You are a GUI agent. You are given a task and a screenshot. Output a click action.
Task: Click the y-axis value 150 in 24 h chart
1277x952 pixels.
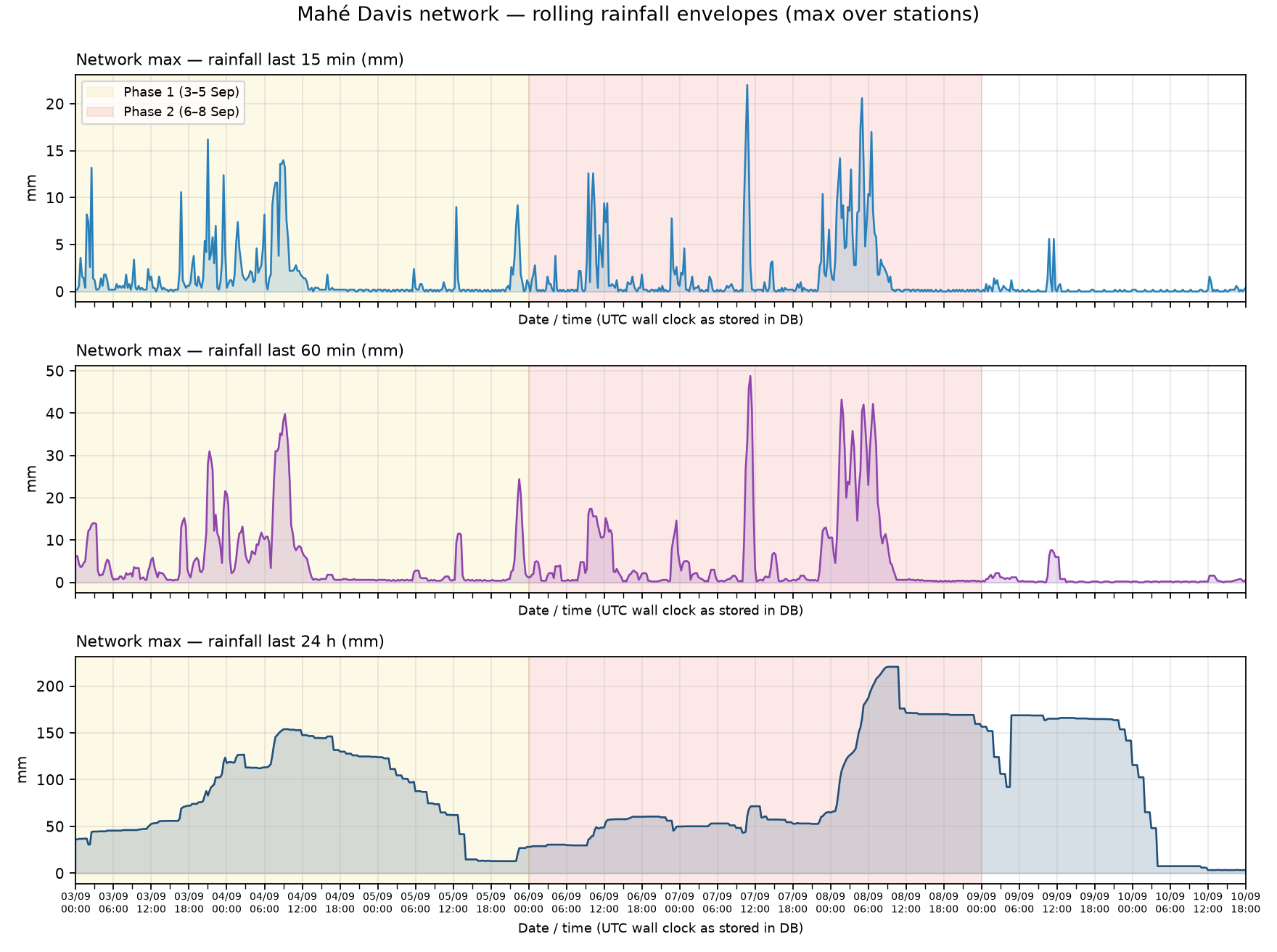51,733
